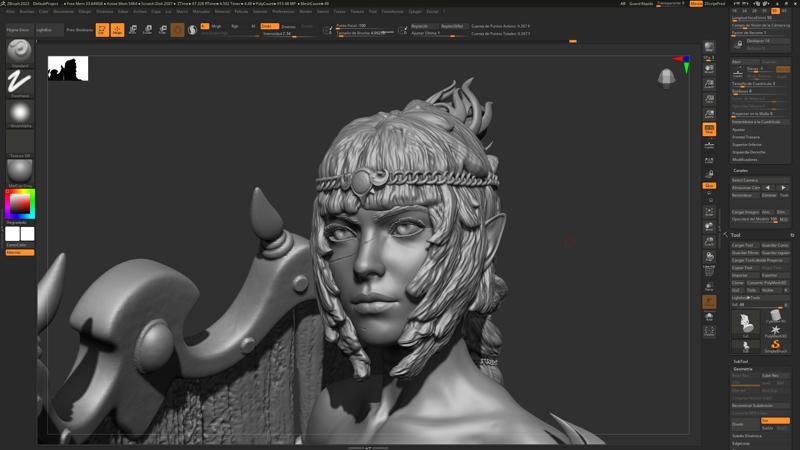Click the camera view orientation head
The image size is (800, 450).
[667, 78]
